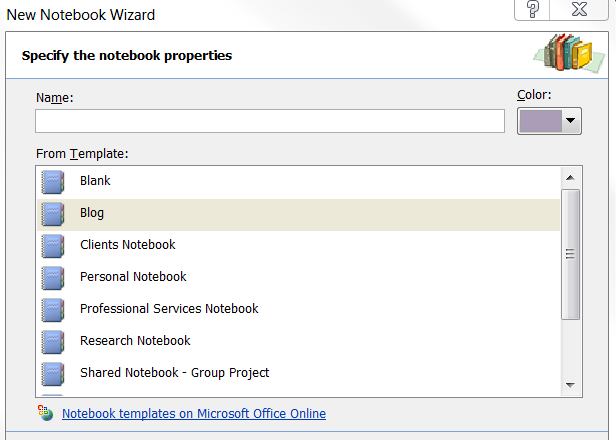616x440 pixels.
Task: Click the Blog template notebook icon
Action: (x=53, y=214)
